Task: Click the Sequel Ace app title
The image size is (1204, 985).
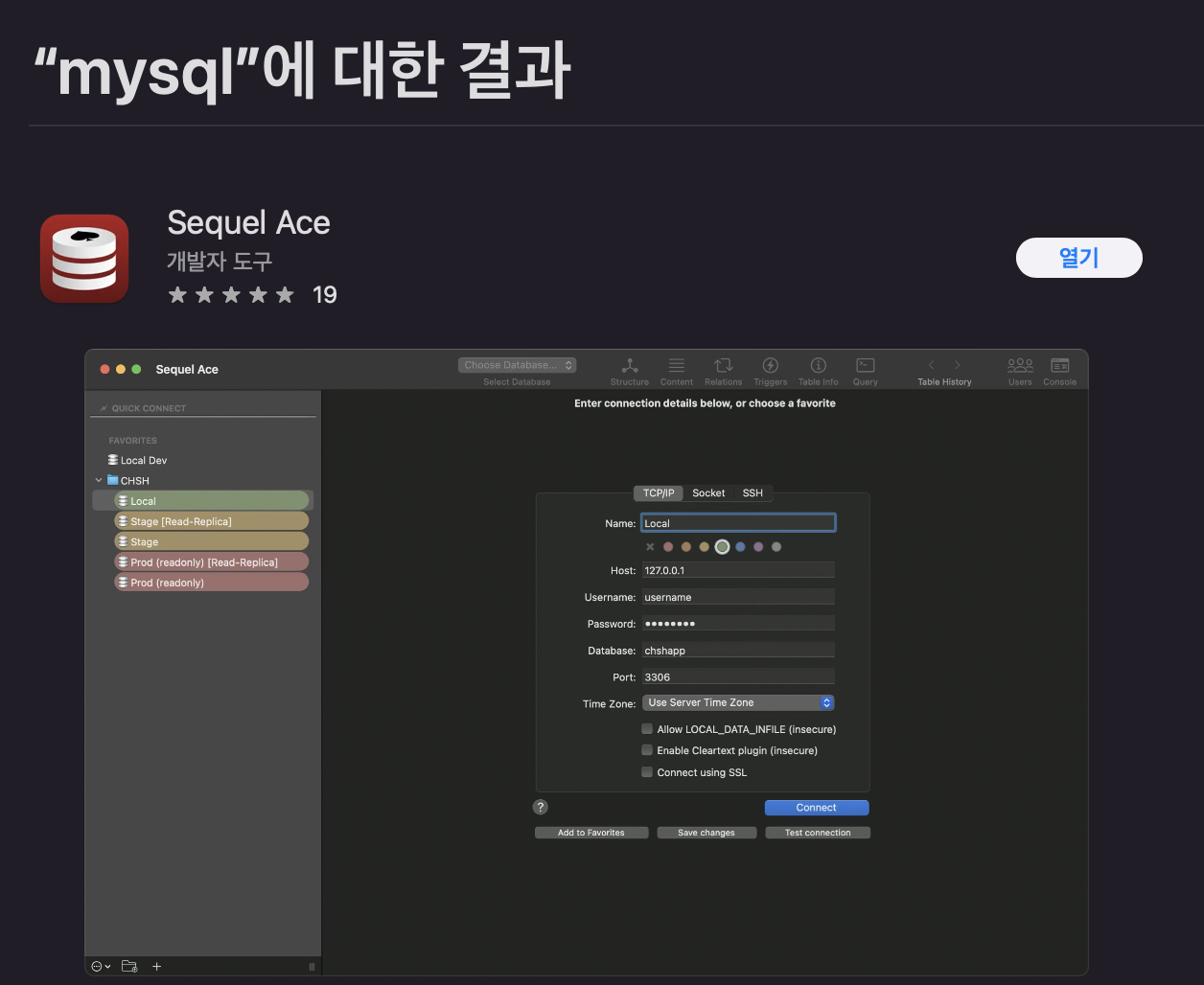Action: tap(248, 222)
